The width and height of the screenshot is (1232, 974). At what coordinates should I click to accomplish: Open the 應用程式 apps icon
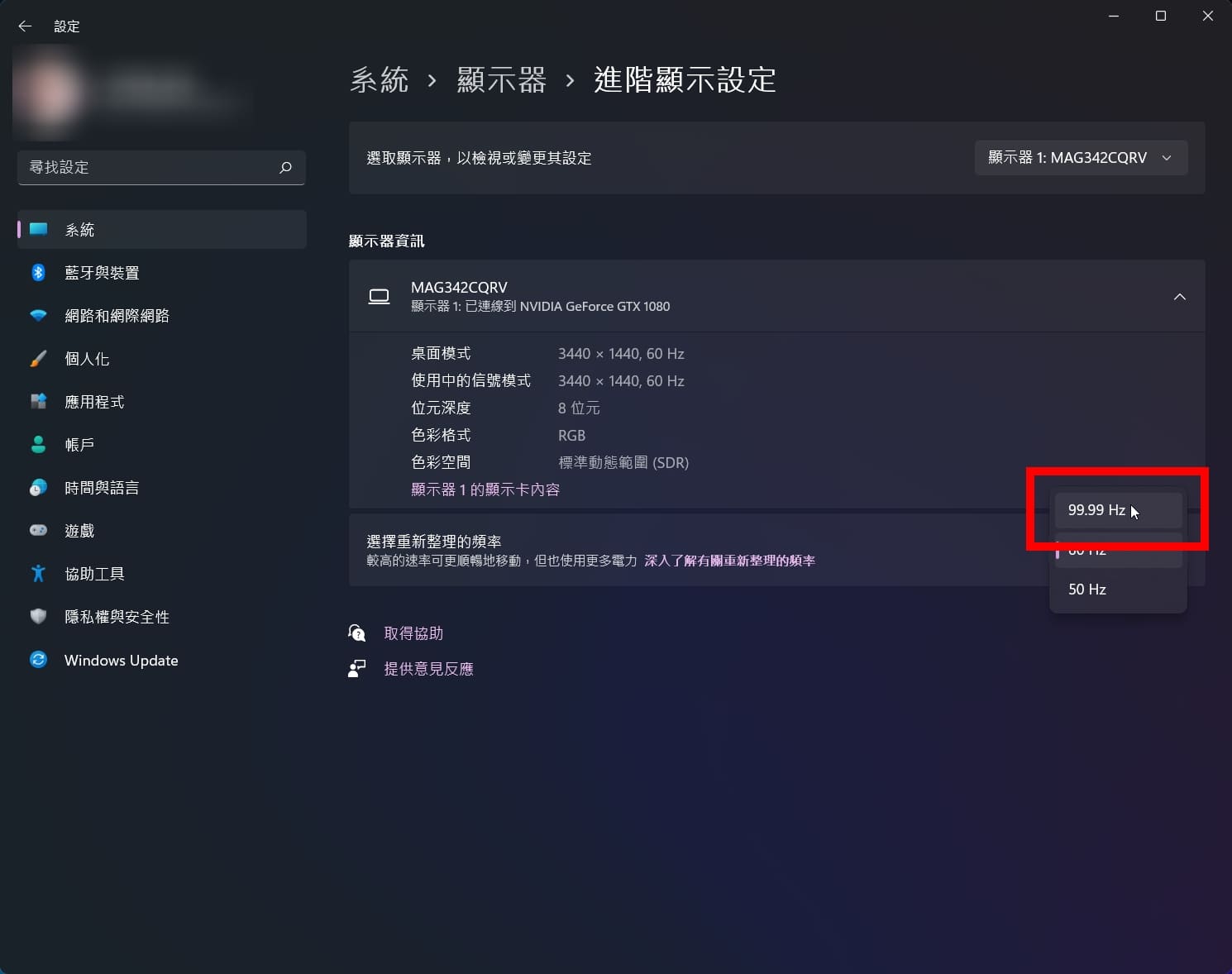pos(38,401)
